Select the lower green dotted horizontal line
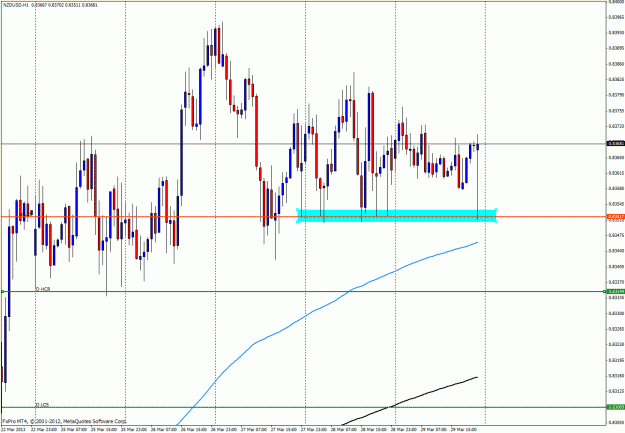The height and width of the screenshot is (433, 625). click(303, 407)
